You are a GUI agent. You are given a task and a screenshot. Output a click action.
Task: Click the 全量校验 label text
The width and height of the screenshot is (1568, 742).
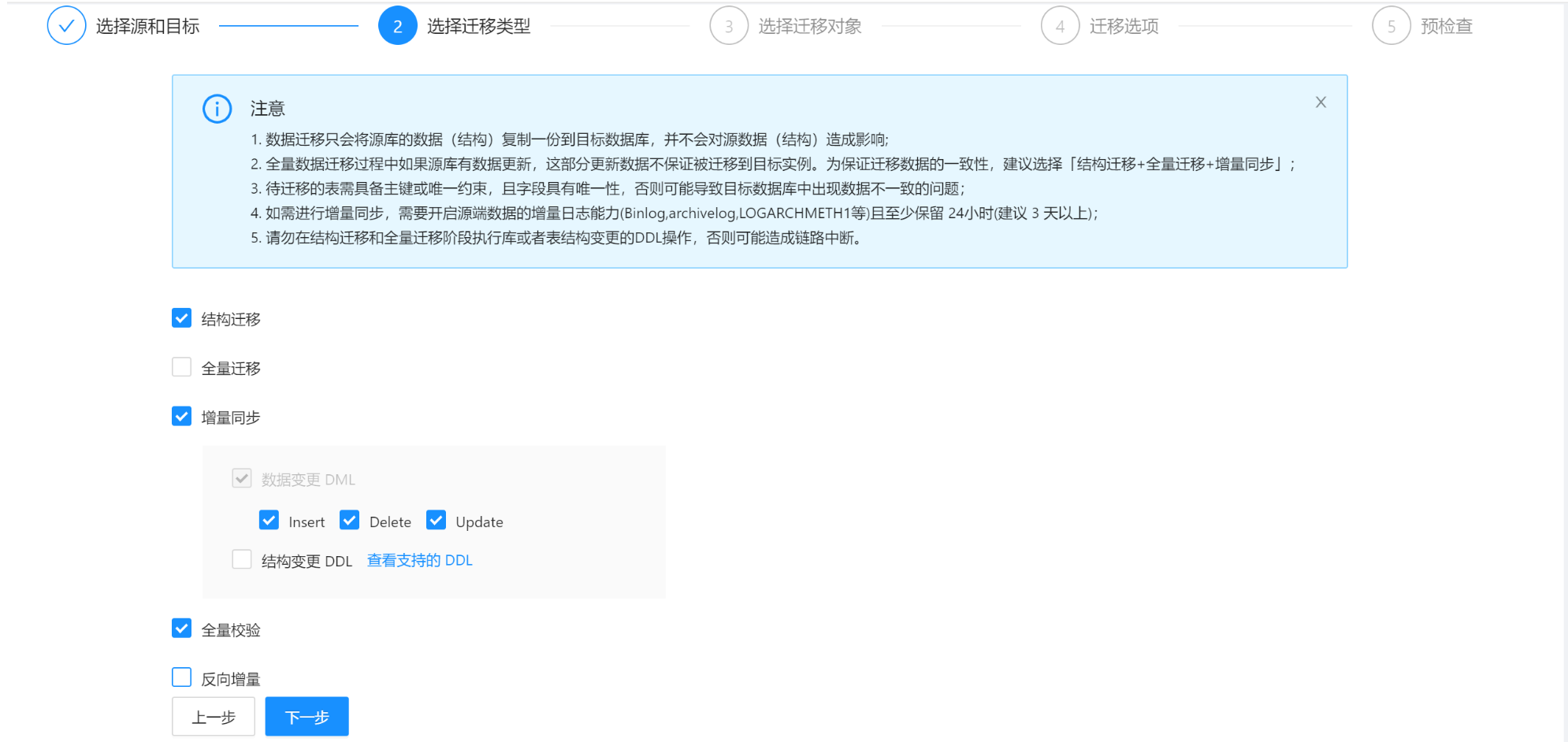(231, 629)
